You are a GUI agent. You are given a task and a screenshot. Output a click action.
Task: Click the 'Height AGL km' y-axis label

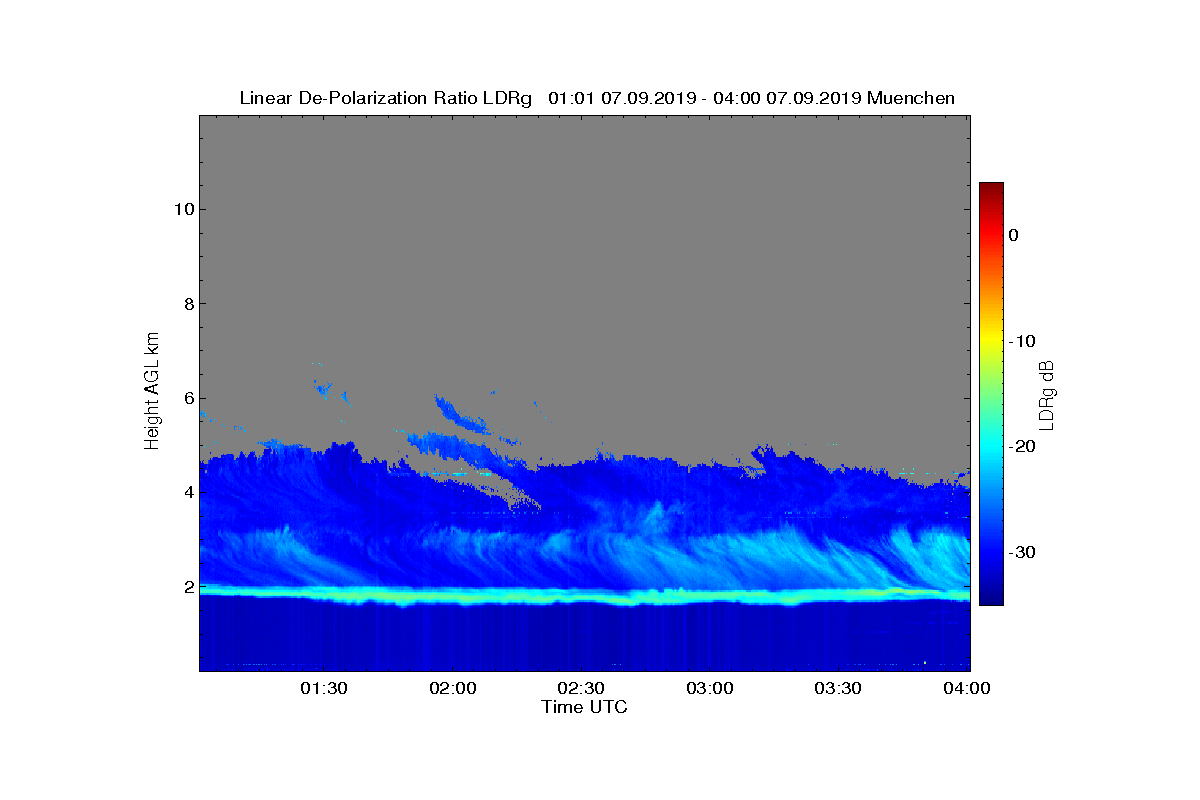coord(152,392)
